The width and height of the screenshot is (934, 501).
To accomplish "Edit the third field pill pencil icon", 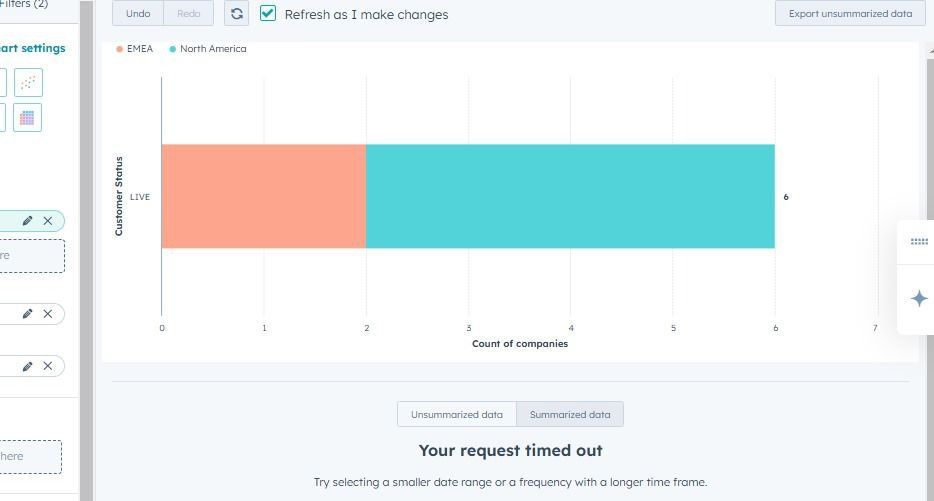I will (x=28, y=366).
